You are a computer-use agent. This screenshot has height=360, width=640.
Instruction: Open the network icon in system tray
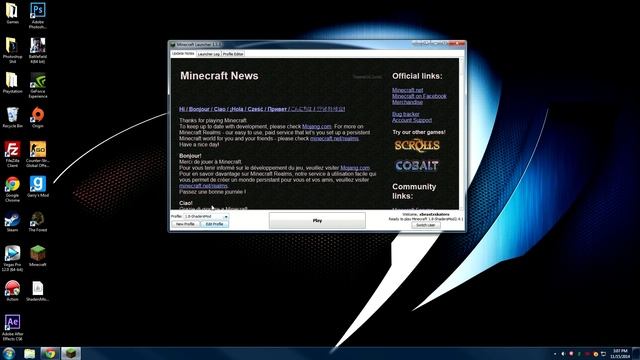pos(603,354)
